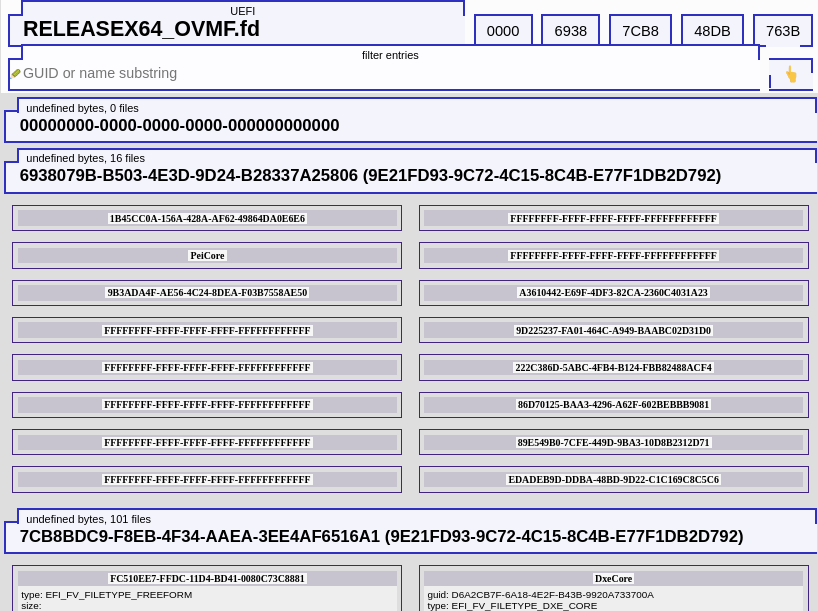Open the 89E549B0-7CFE-449D file entry
Screen dimensions: 818x611
[614, 442]
